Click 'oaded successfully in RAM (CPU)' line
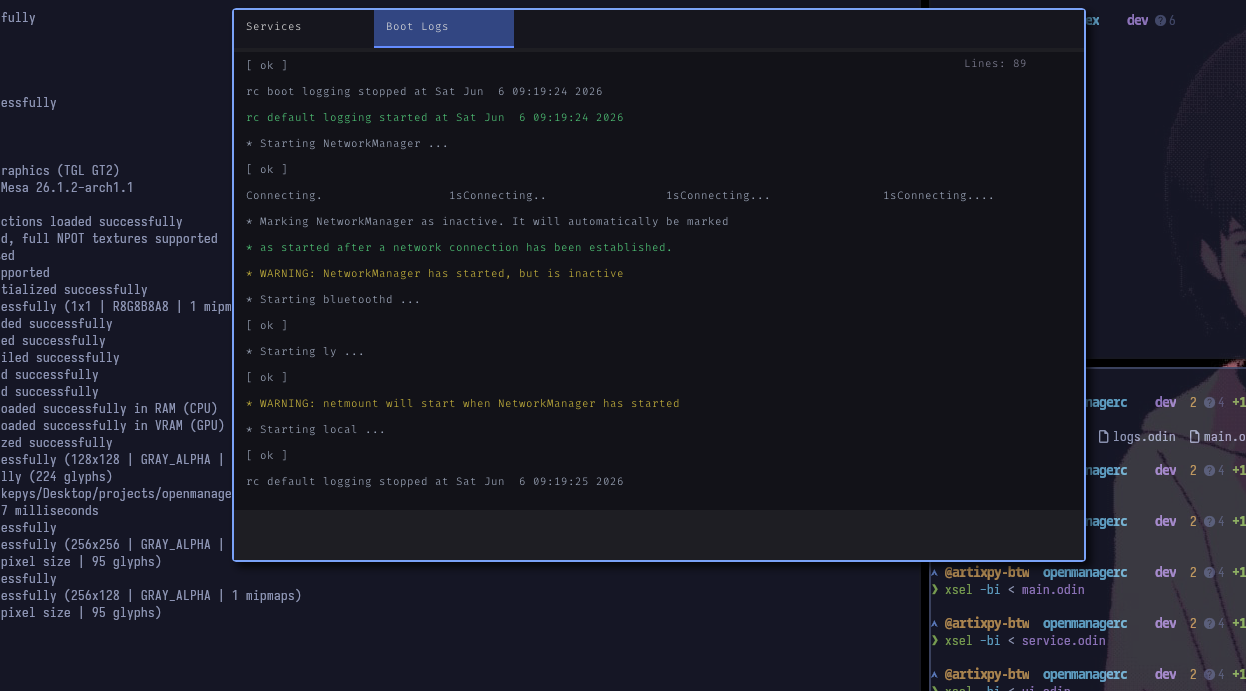The width and height of the screenshot is (1246, 691). pyautogui.click(x=109, y=409)
